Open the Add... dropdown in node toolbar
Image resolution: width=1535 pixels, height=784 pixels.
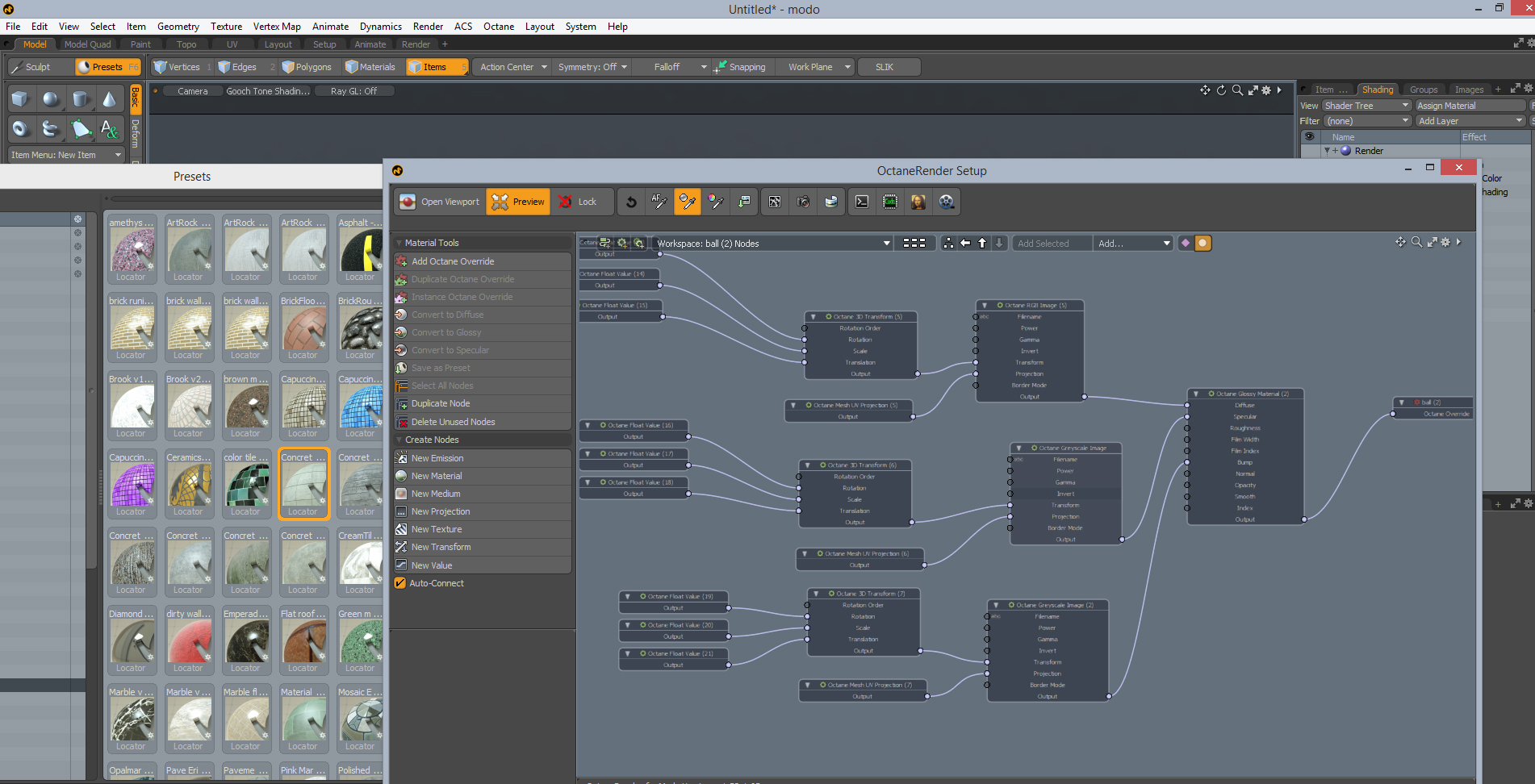pos(1134,243)
